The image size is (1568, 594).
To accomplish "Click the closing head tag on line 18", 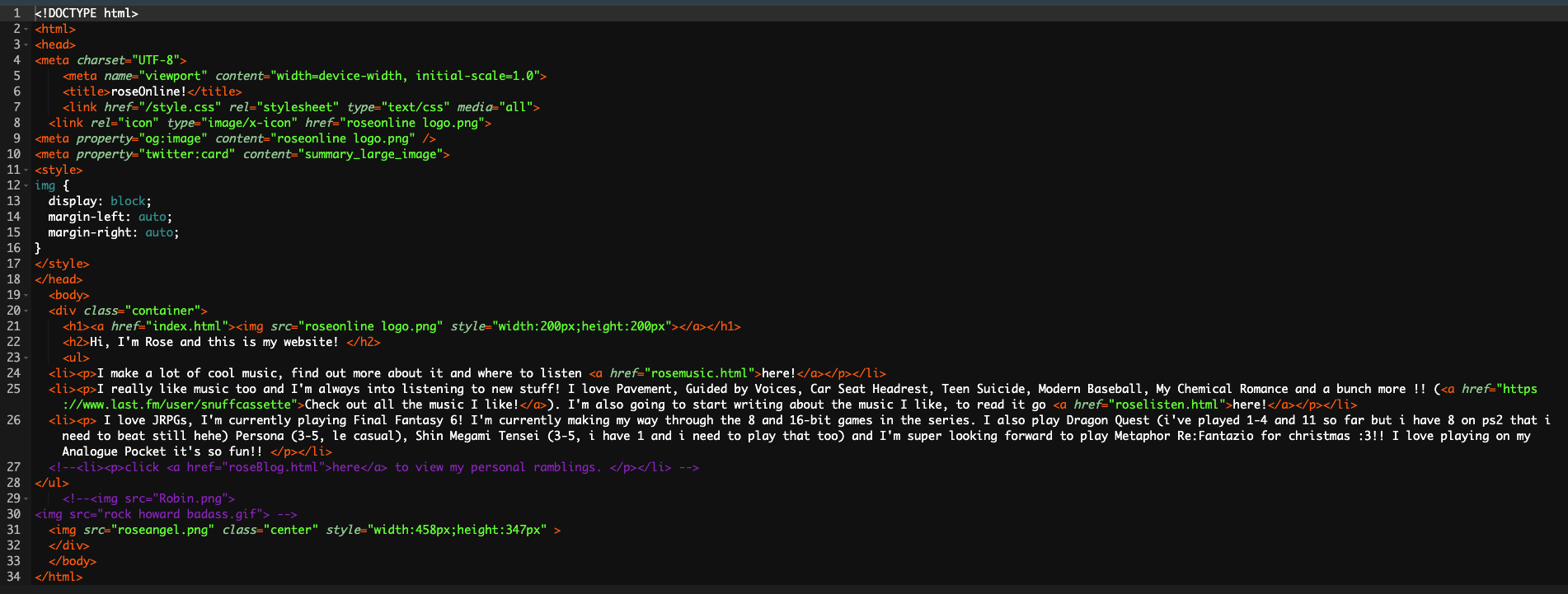I will coord(59,279).
